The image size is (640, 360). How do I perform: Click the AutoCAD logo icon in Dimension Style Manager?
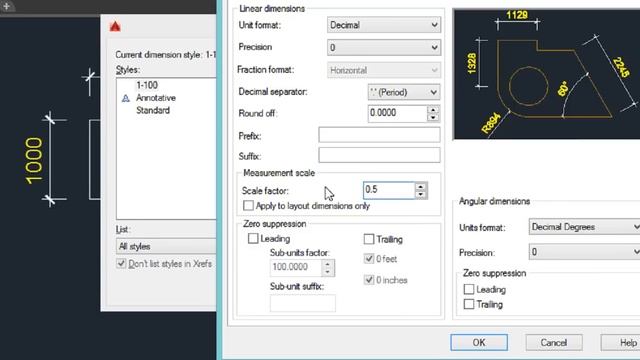115,27
